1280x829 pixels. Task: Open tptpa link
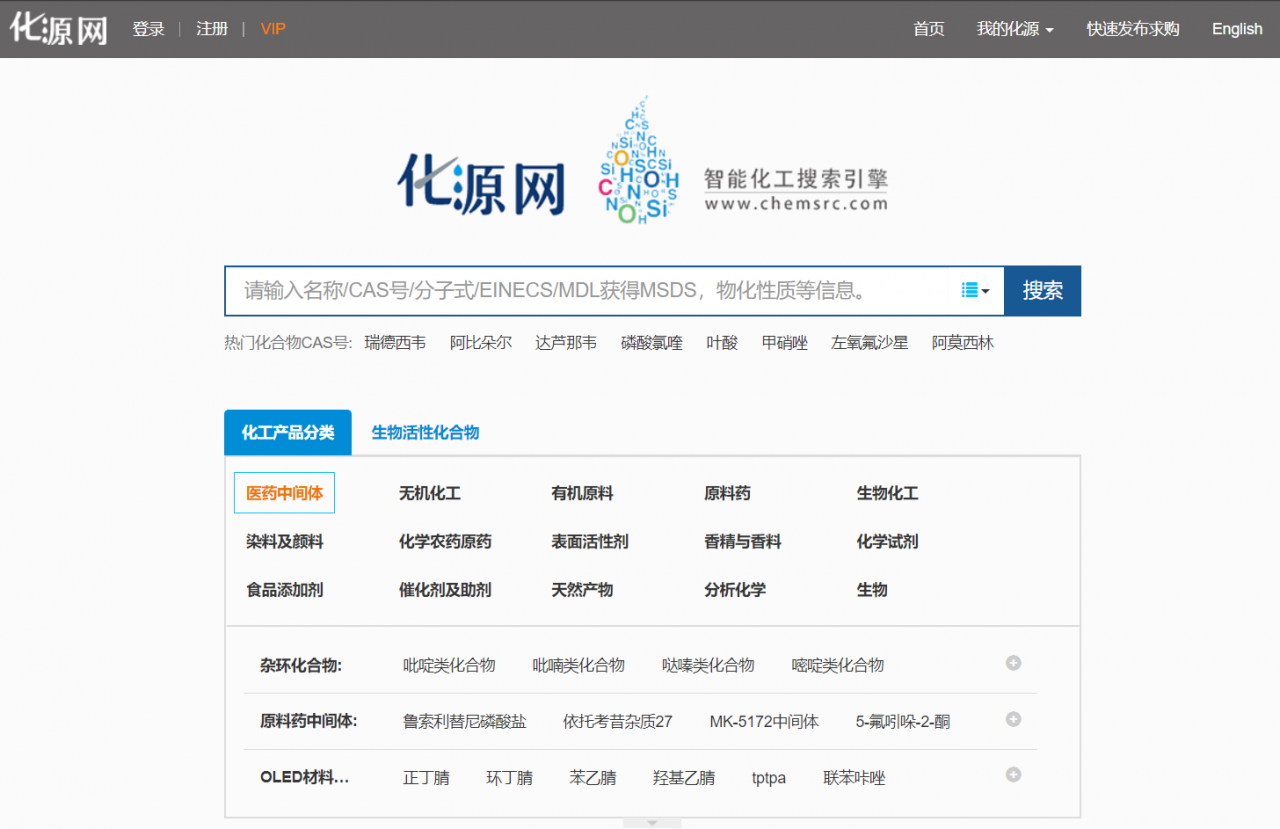pyautogui.click(x=769, y=778)
